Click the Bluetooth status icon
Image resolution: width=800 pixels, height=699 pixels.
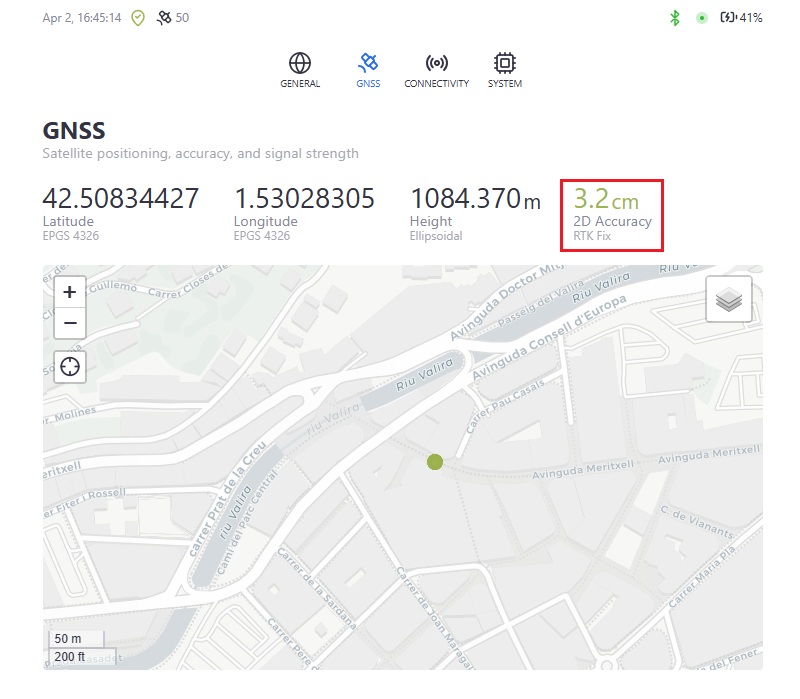tap(675, 18)
